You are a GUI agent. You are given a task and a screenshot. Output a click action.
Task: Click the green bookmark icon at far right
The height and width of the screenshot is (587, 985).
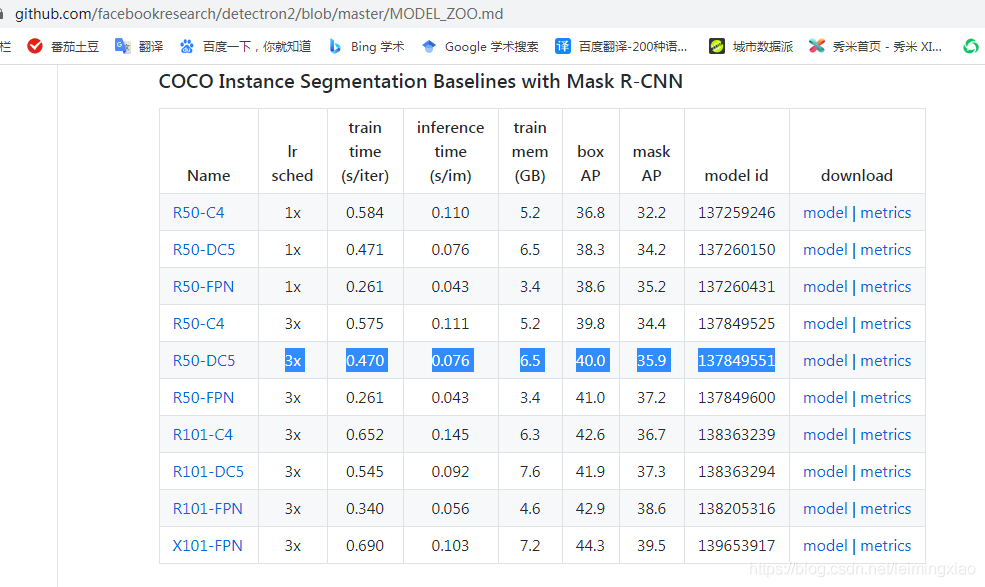(x=970, y=46)
